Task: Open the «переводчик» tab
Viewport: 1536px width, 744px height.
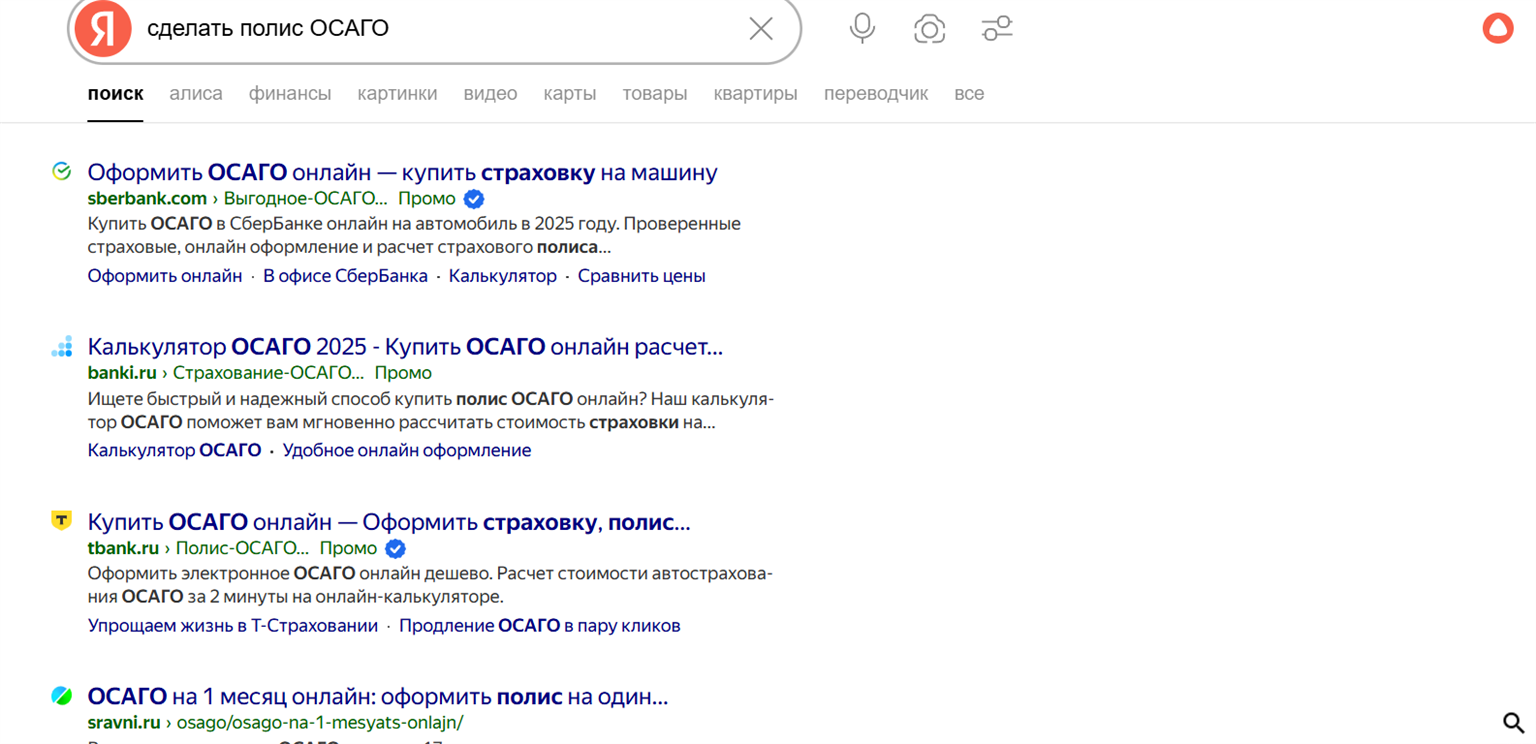Action: [x=875, y=94]
